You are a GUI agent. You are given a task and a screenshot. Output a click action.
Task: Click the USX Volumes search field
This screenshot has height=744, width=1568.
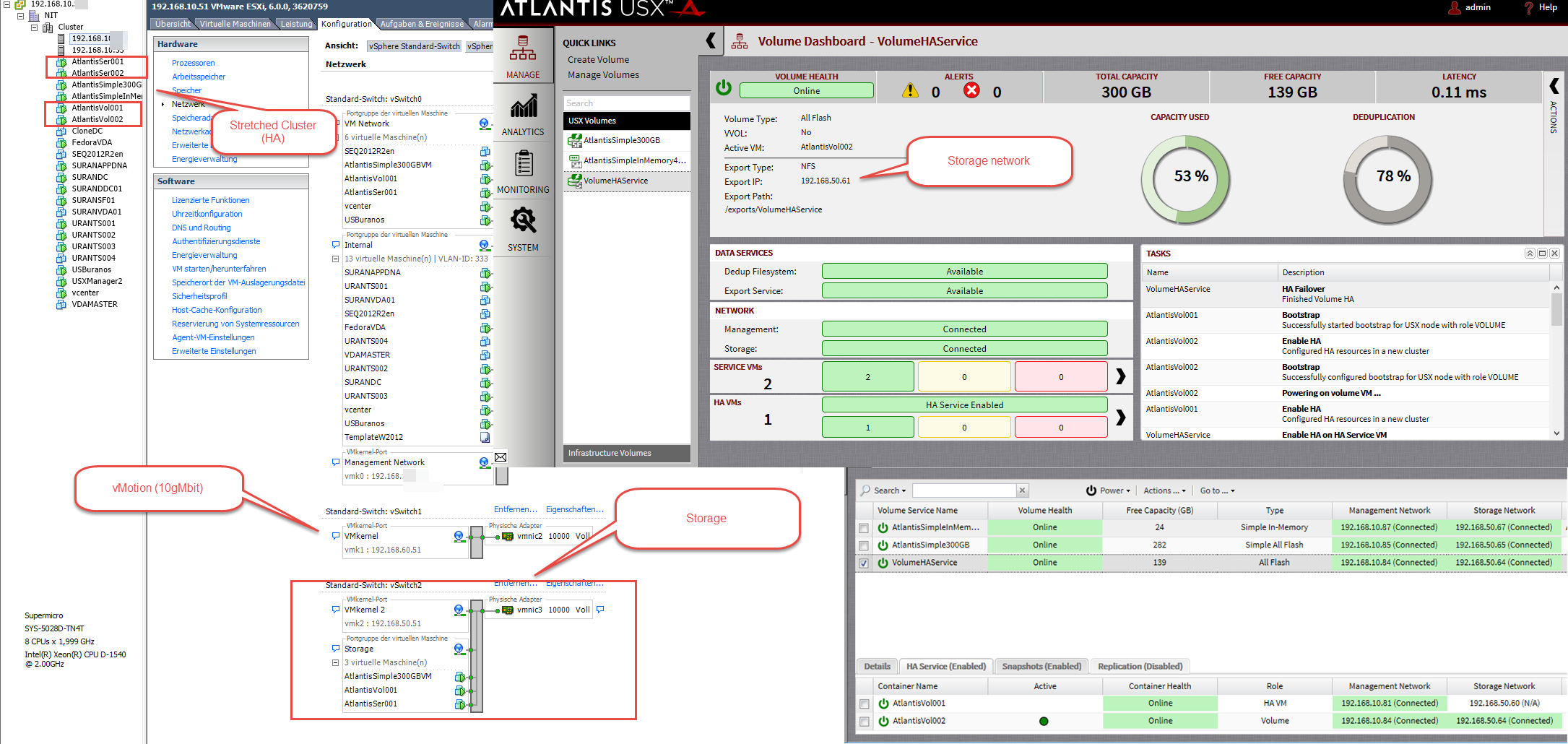[626, 103]
